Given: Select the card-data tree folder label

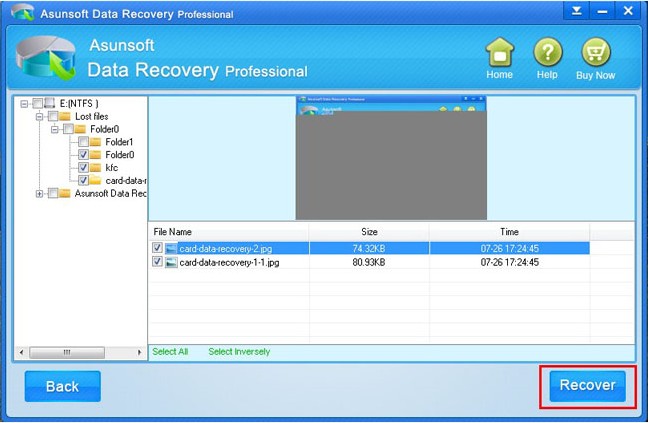Looking at the screenshot, I should point(126,180).
